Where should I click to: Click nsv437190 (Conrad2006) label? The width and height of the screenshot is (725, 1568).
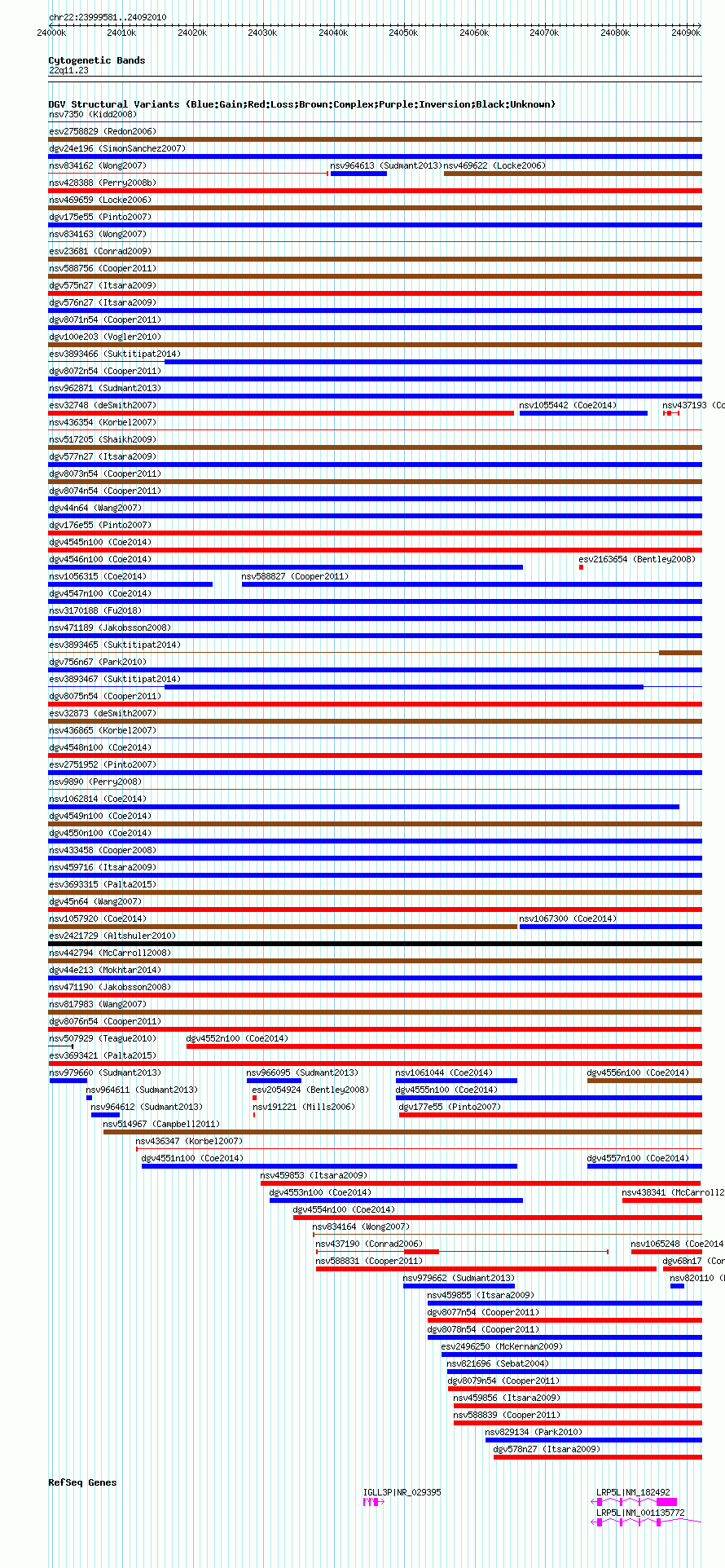[x=369, y=1244]
